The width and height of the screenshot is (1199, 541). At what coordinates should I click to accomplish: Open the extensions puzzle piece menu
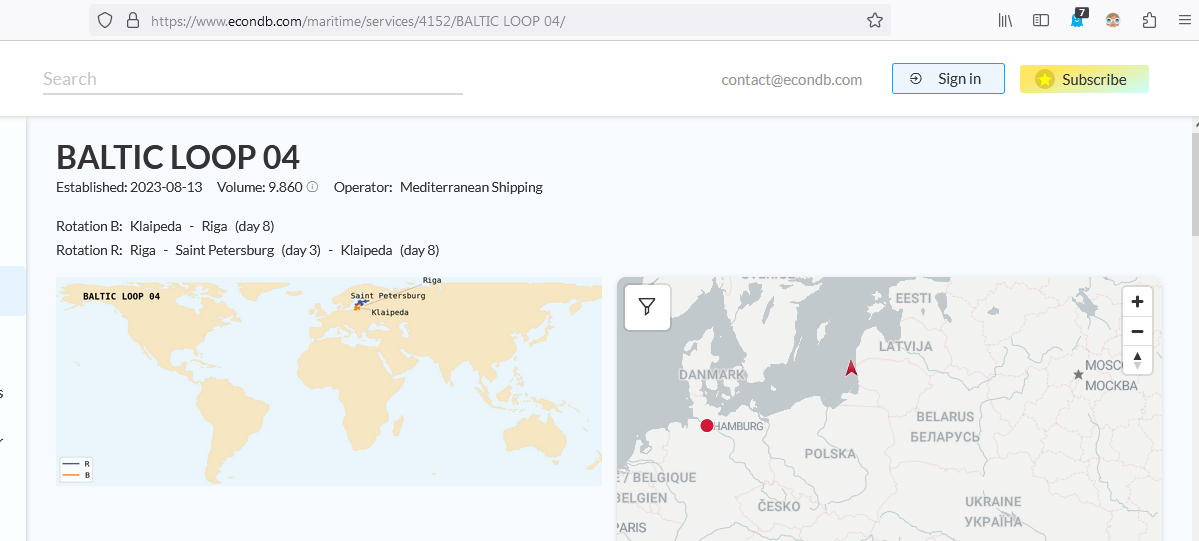[1149, 21]
